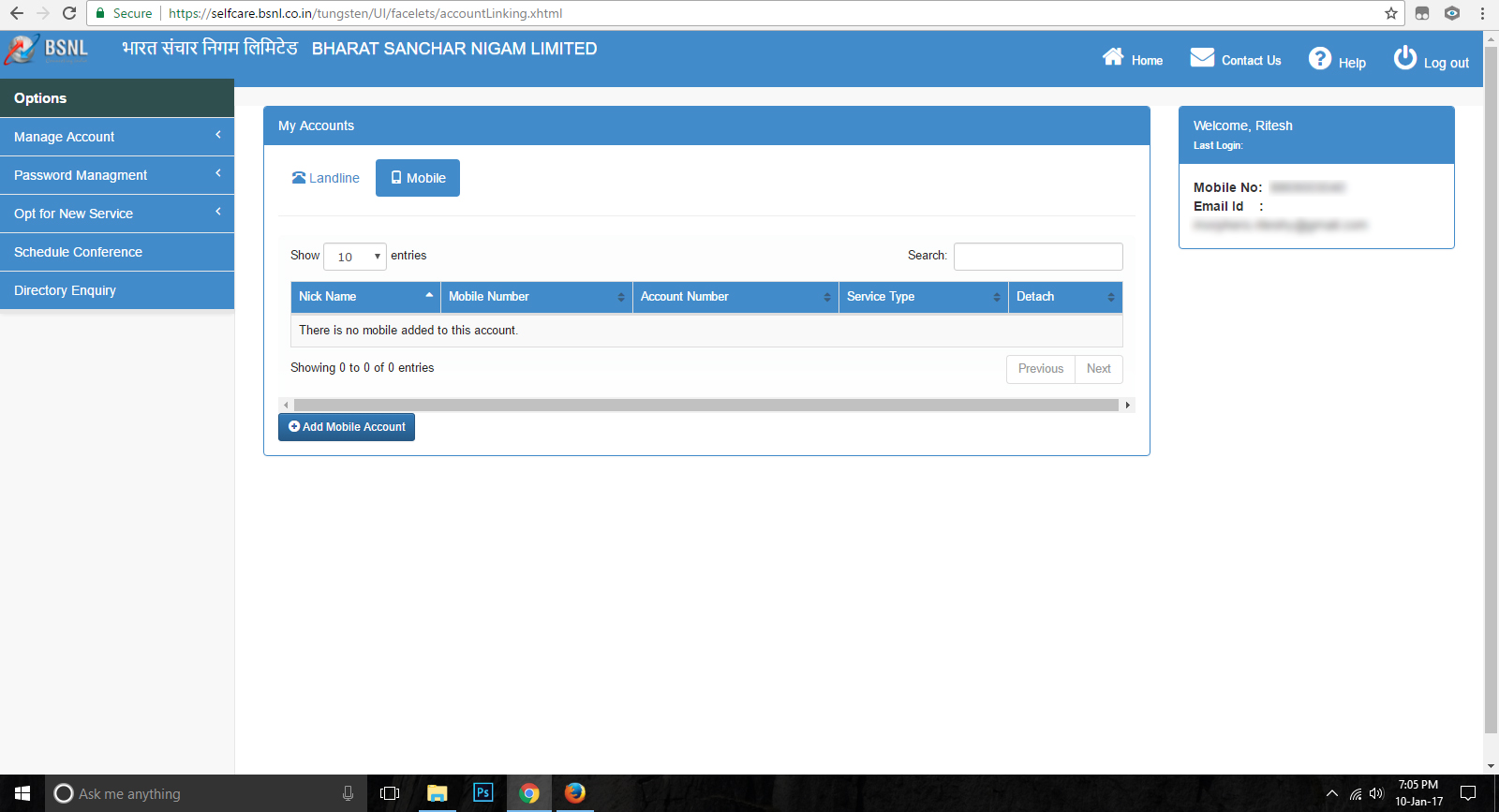Open Schedule Conference option
The width and height of the screenshot is (1499, 812).
pyautogui.click(x=117, y=252)
